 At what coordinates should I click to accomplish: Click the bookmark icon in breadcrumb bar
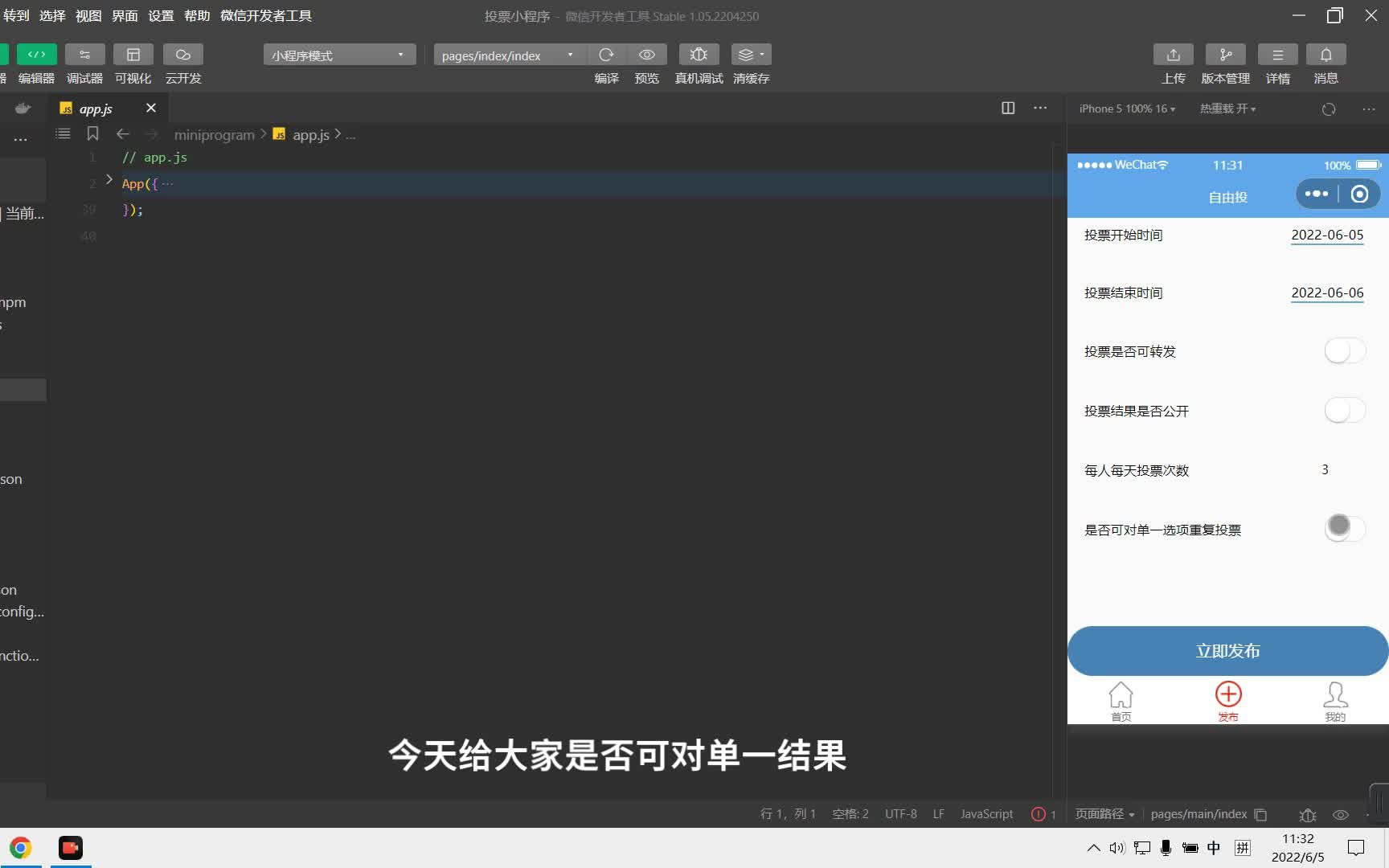tap(92, 133)
